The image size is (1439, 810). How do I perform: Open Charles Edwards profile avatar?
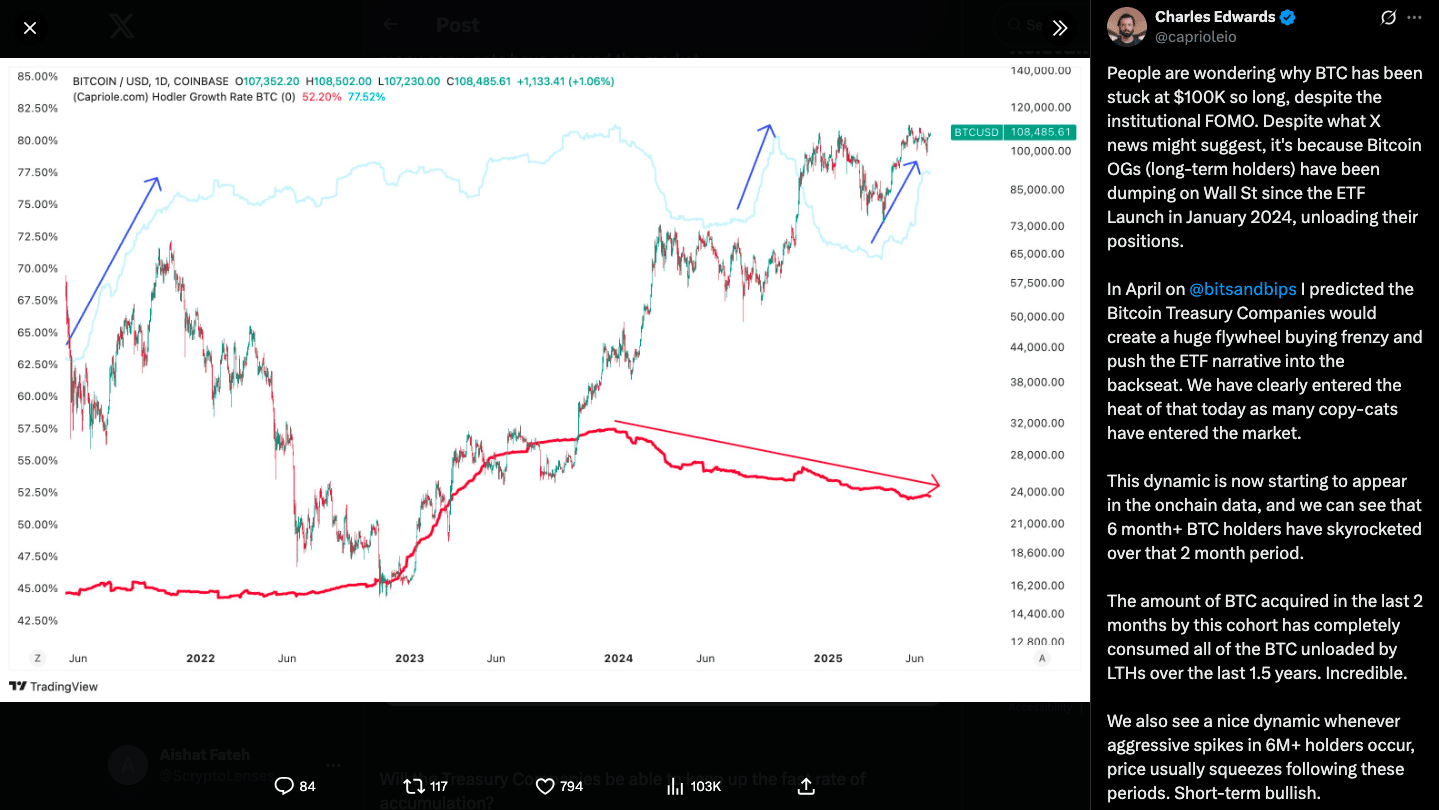coord(1127,27)
